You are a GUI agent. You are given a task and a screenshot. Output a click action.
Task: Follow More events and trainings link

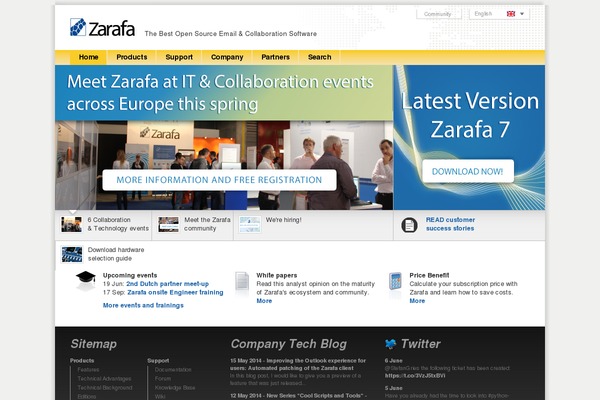143,305
